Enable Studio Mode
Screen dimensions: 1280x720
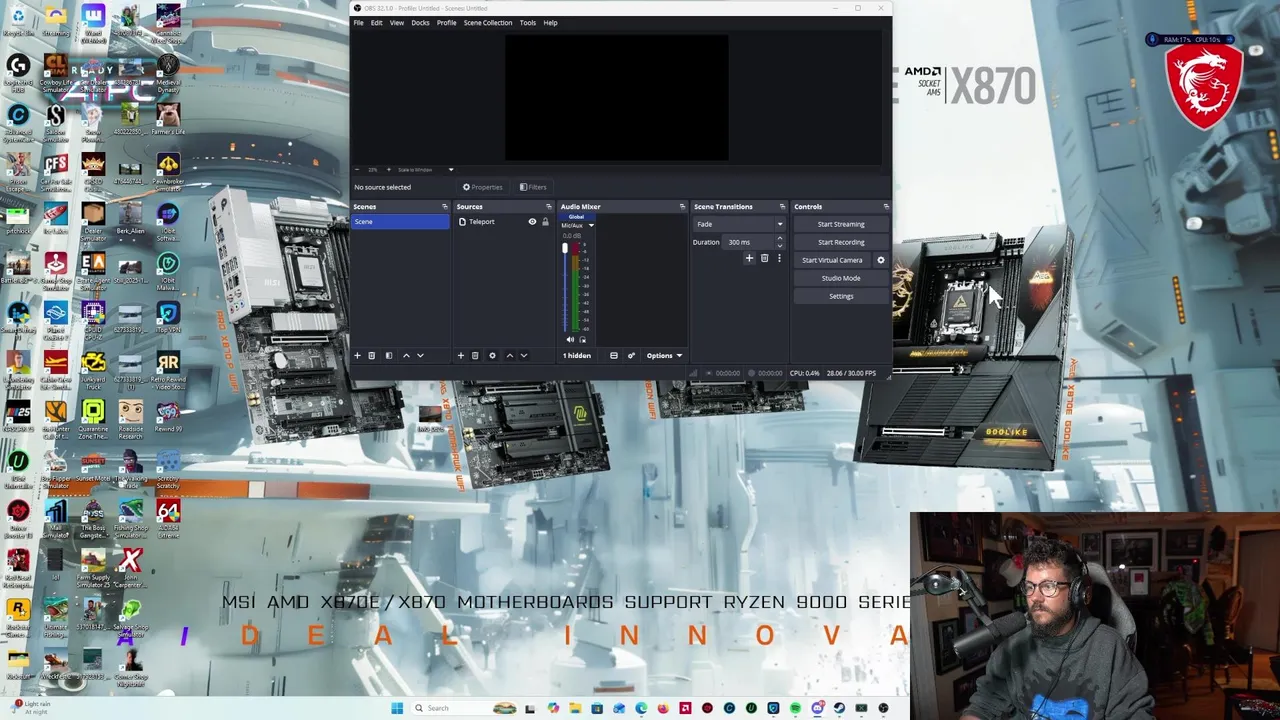click(x=841, y=278)
